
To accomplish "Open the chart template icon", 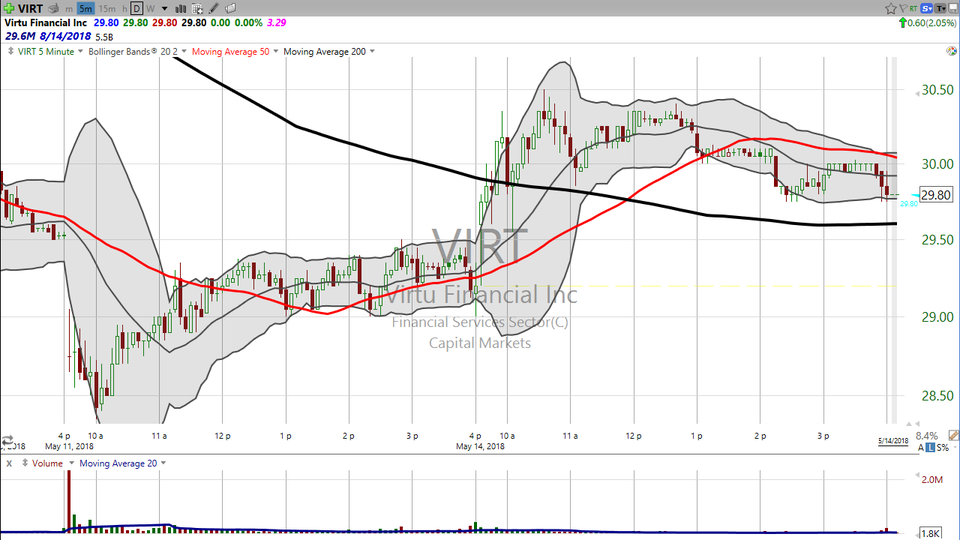I will [197, 9].
